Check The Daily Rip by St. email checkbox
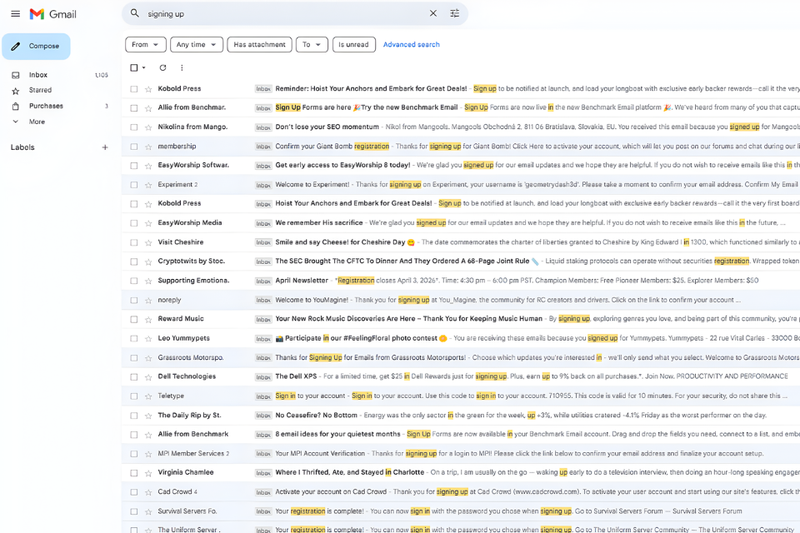 [x=134, y=415]
